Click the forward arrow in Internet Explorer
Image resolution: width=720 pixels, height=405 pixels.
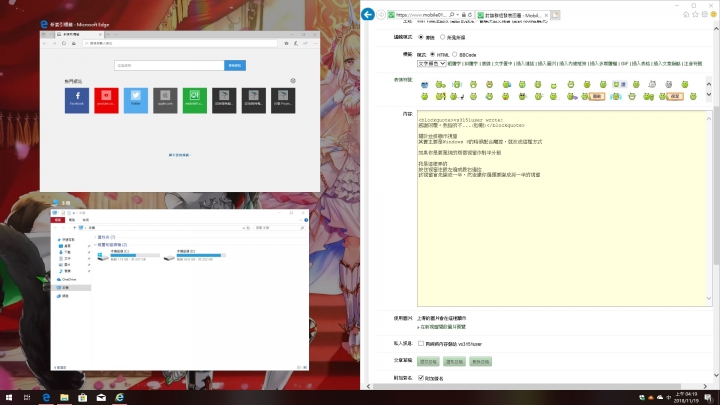[381, 15]
